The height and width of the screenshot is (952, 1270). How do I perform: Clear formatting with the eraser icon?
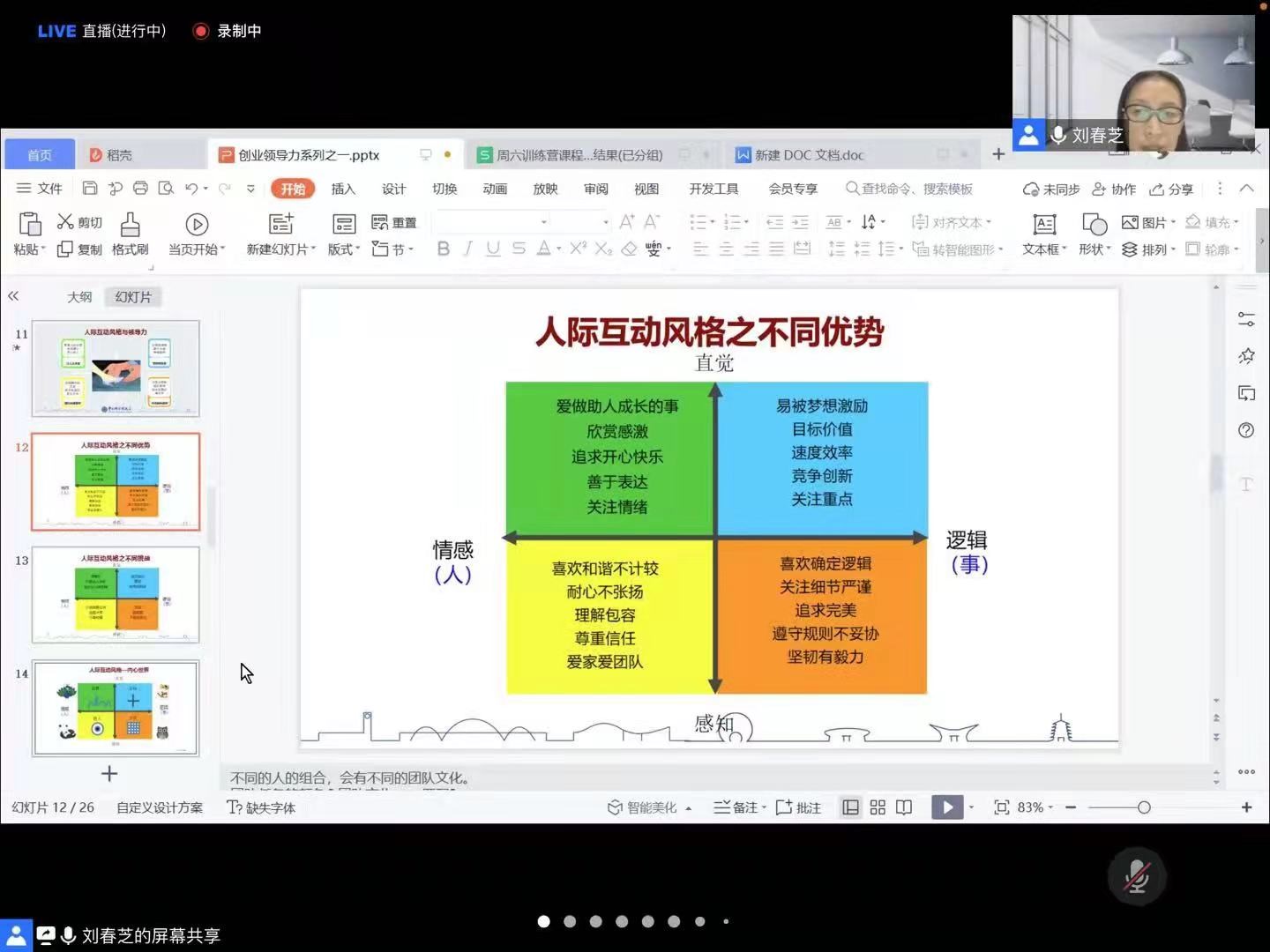629,249
